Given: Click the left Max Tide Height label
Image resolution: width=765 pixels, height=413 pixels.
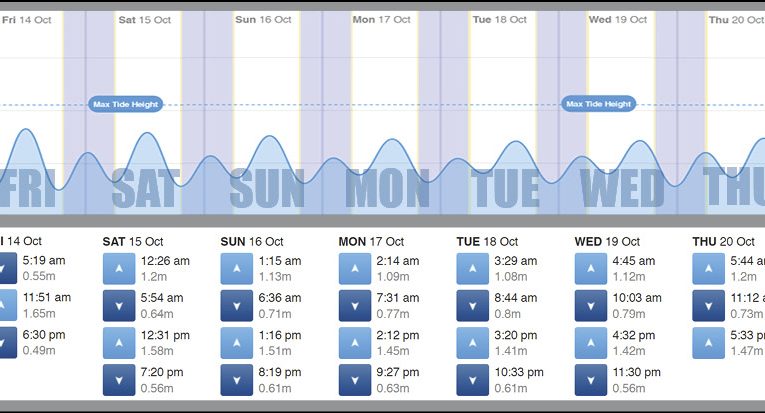Looking at the screenshot, I should click(x=124, y=104).
